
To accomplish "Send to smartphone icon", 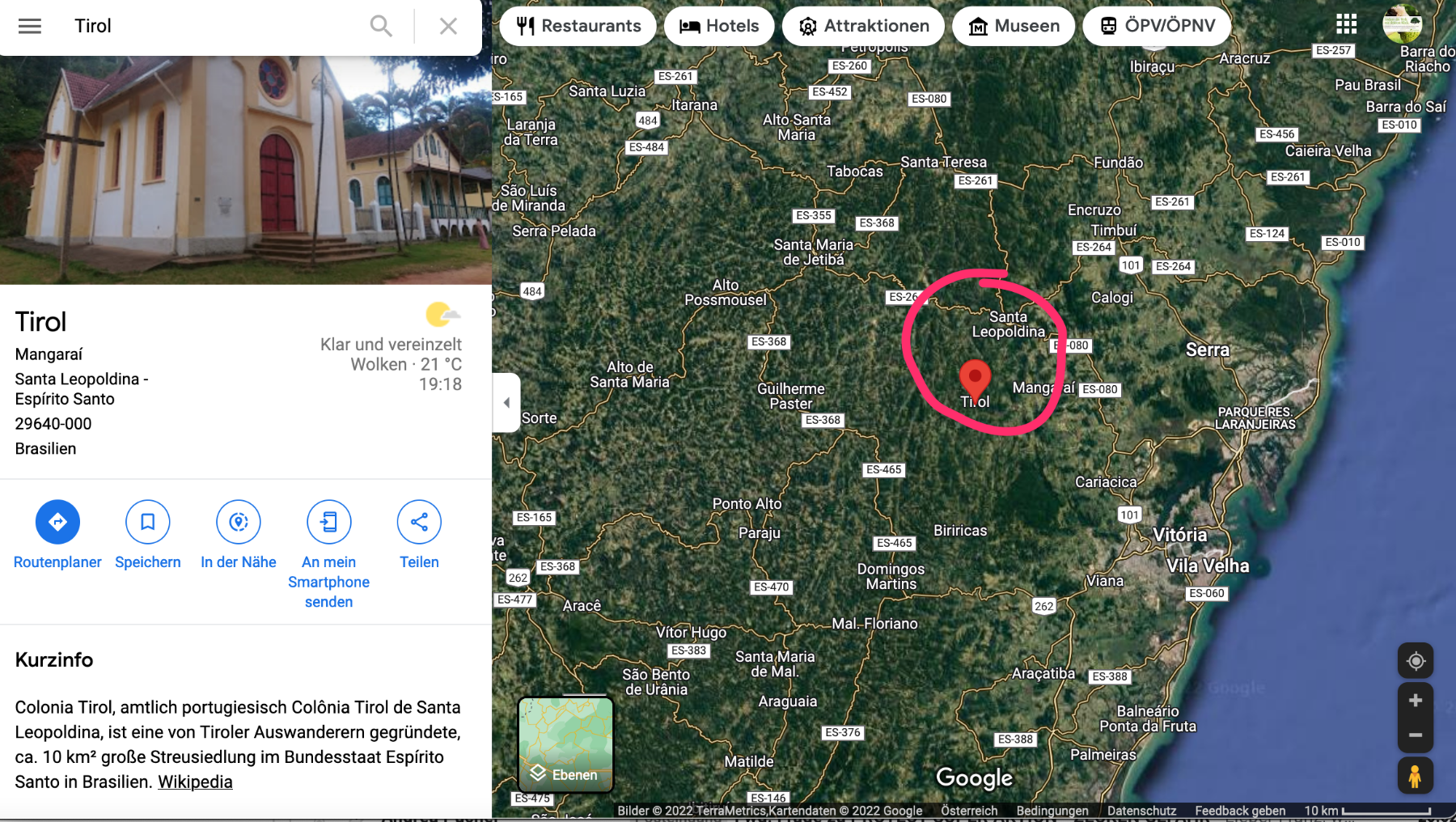I will (x=329, y=522).
